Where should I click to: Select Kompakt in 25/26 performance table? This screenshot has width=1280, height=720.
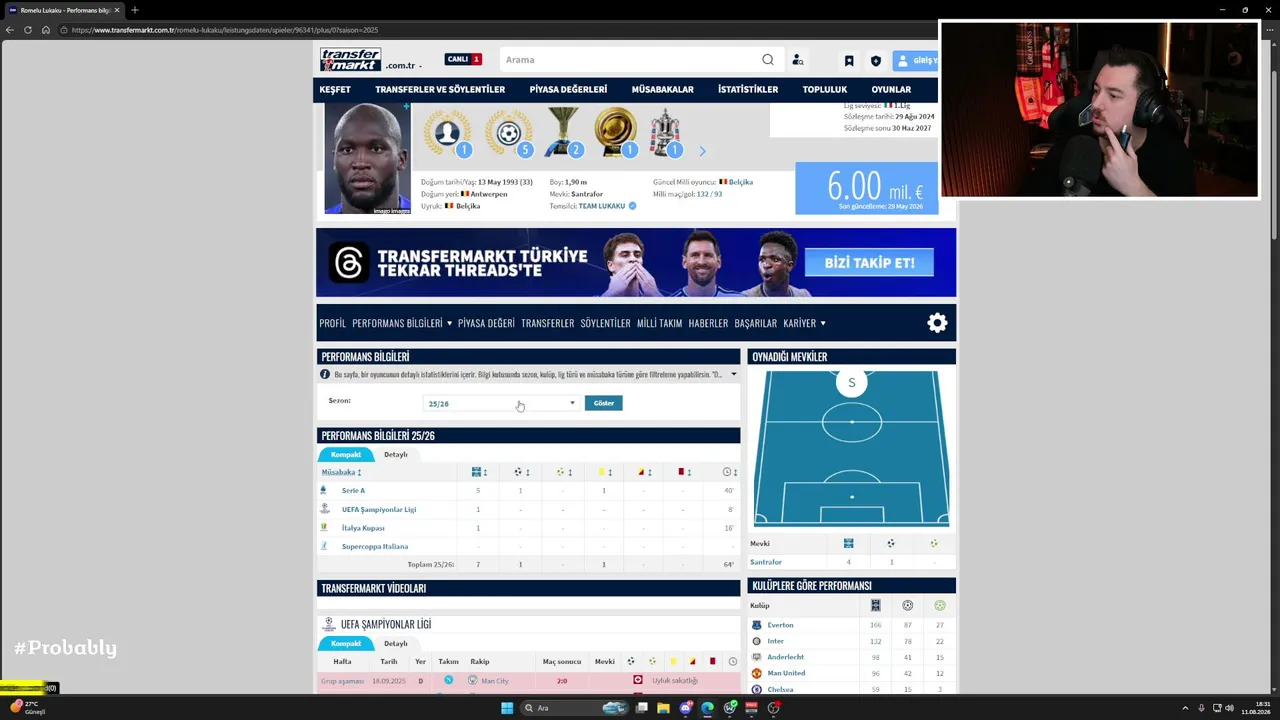pyautogui.click(x=346, y=455)
